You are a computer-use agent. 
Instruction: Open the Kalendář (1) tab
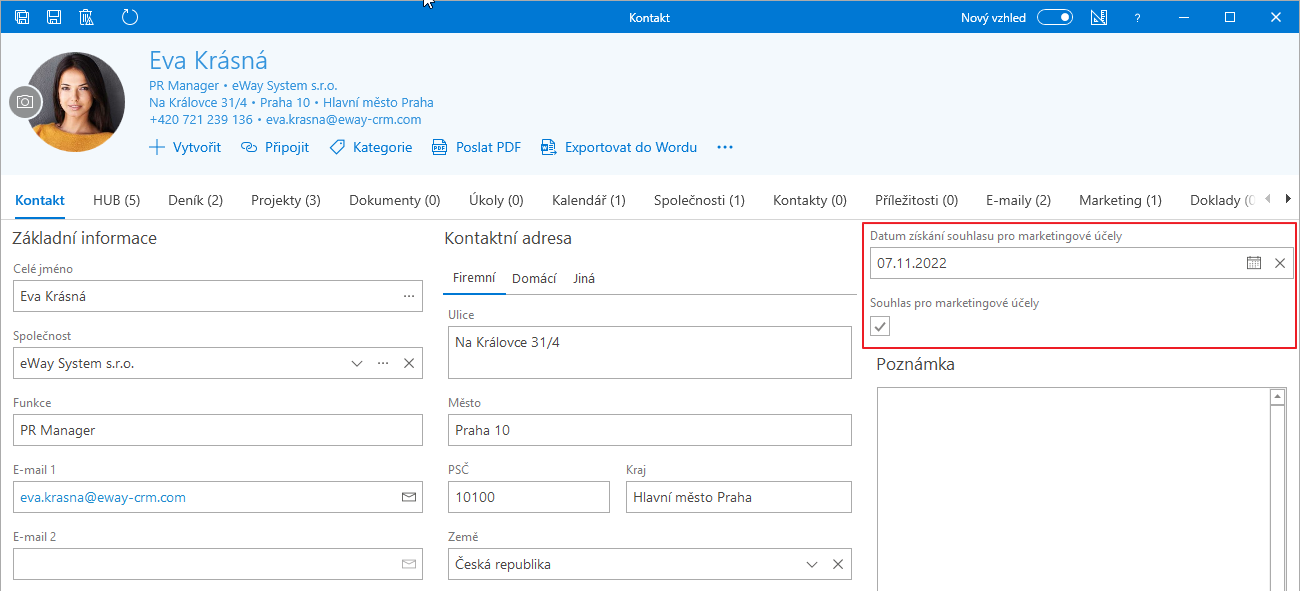pos(589,200)
